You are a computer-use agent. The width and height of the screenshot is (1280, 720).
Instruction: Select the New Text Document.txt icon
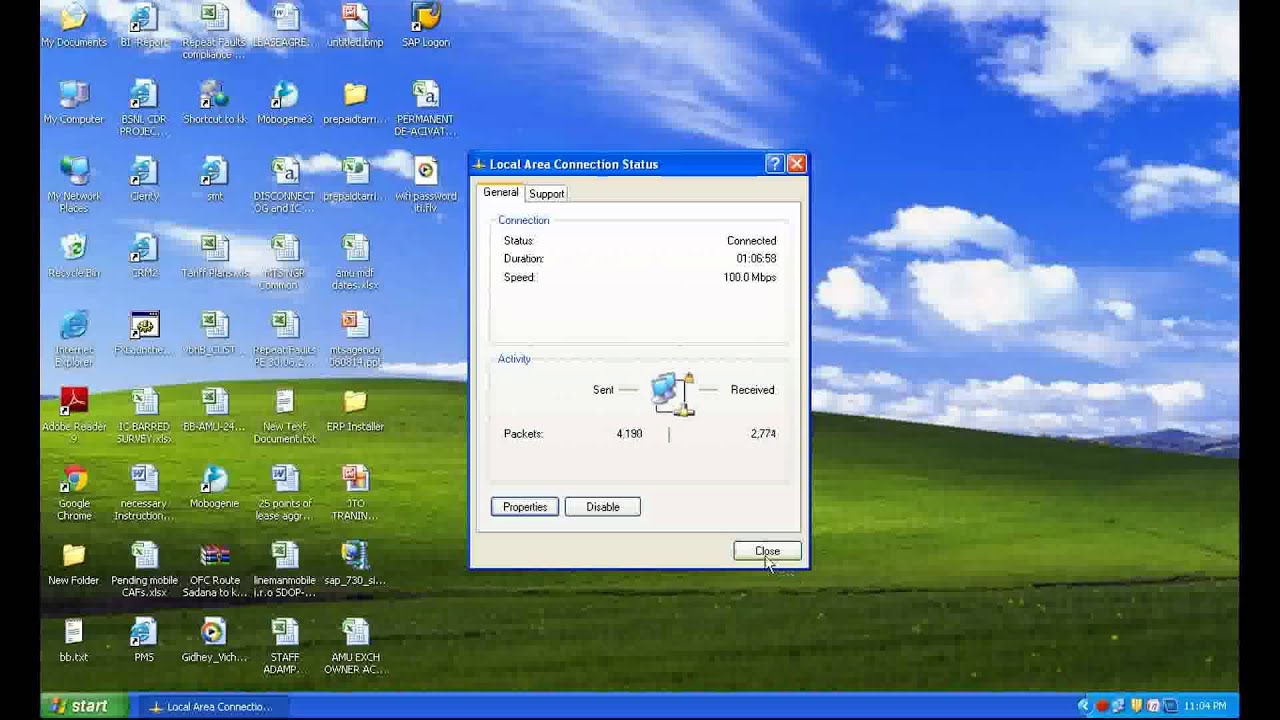click(285, 415)
